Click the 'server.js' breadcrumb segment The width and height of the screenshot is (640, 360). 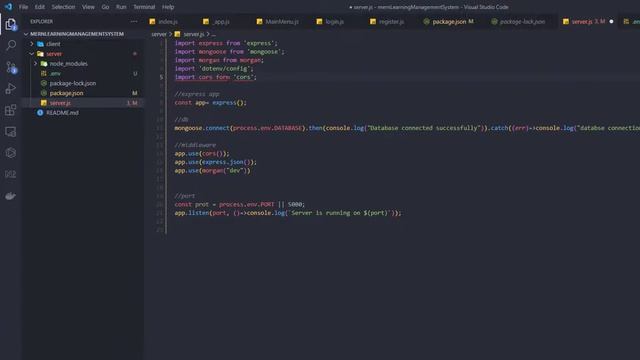(194, 34)
